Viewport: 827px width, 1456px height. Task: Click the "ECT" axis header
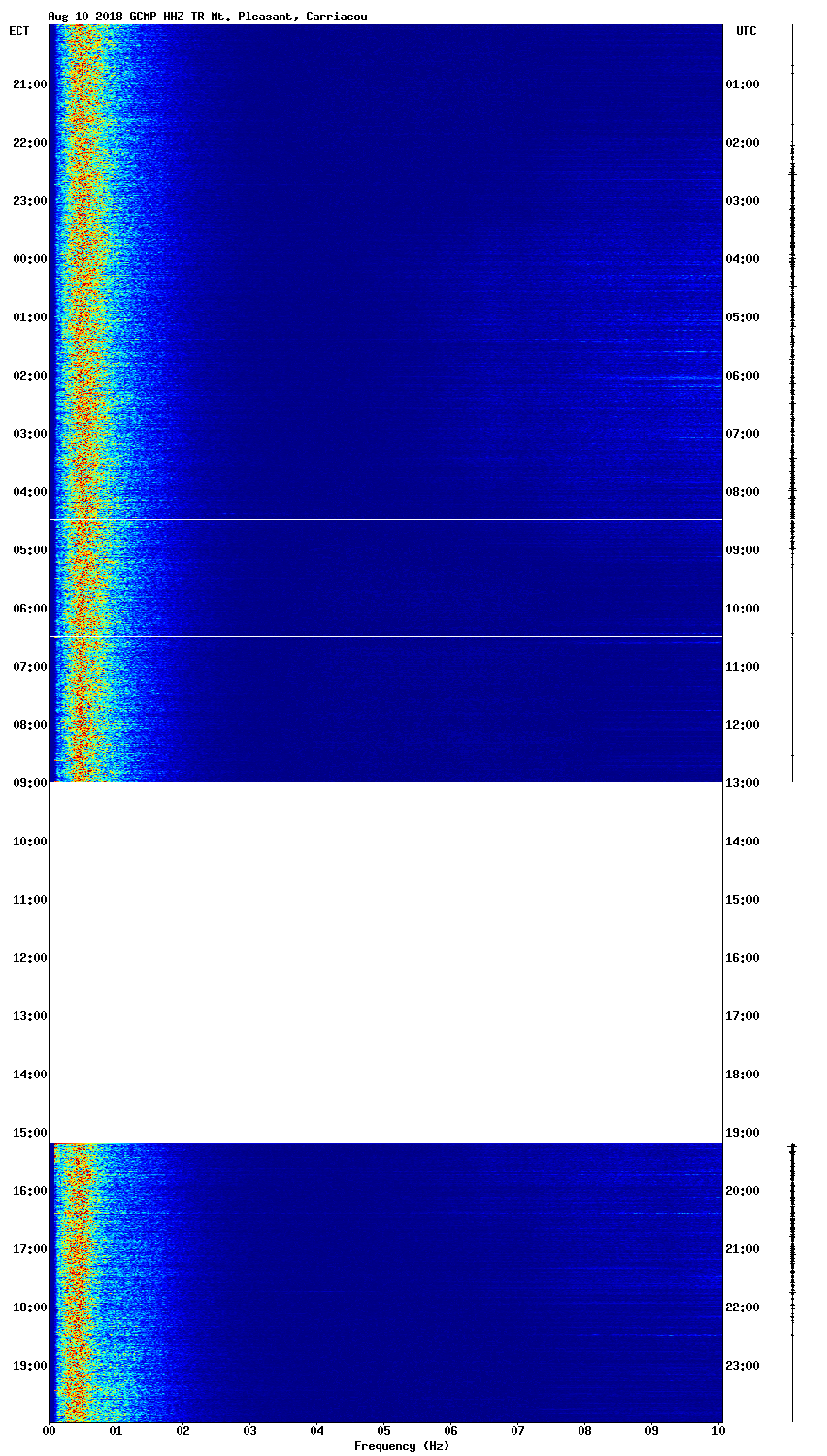click(x=19, y=31)
